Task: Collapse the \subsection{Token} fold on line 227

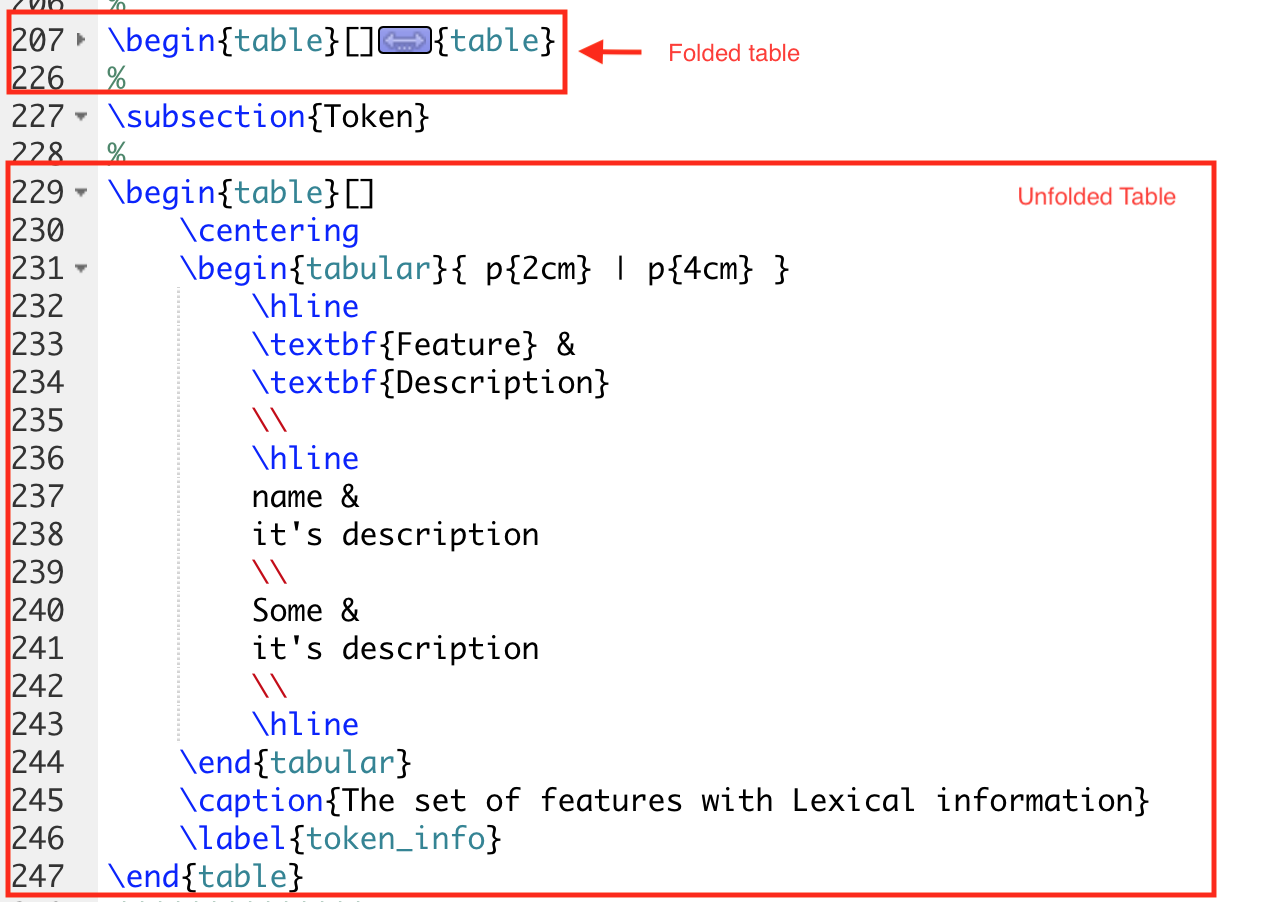Action: coord(81,116)
